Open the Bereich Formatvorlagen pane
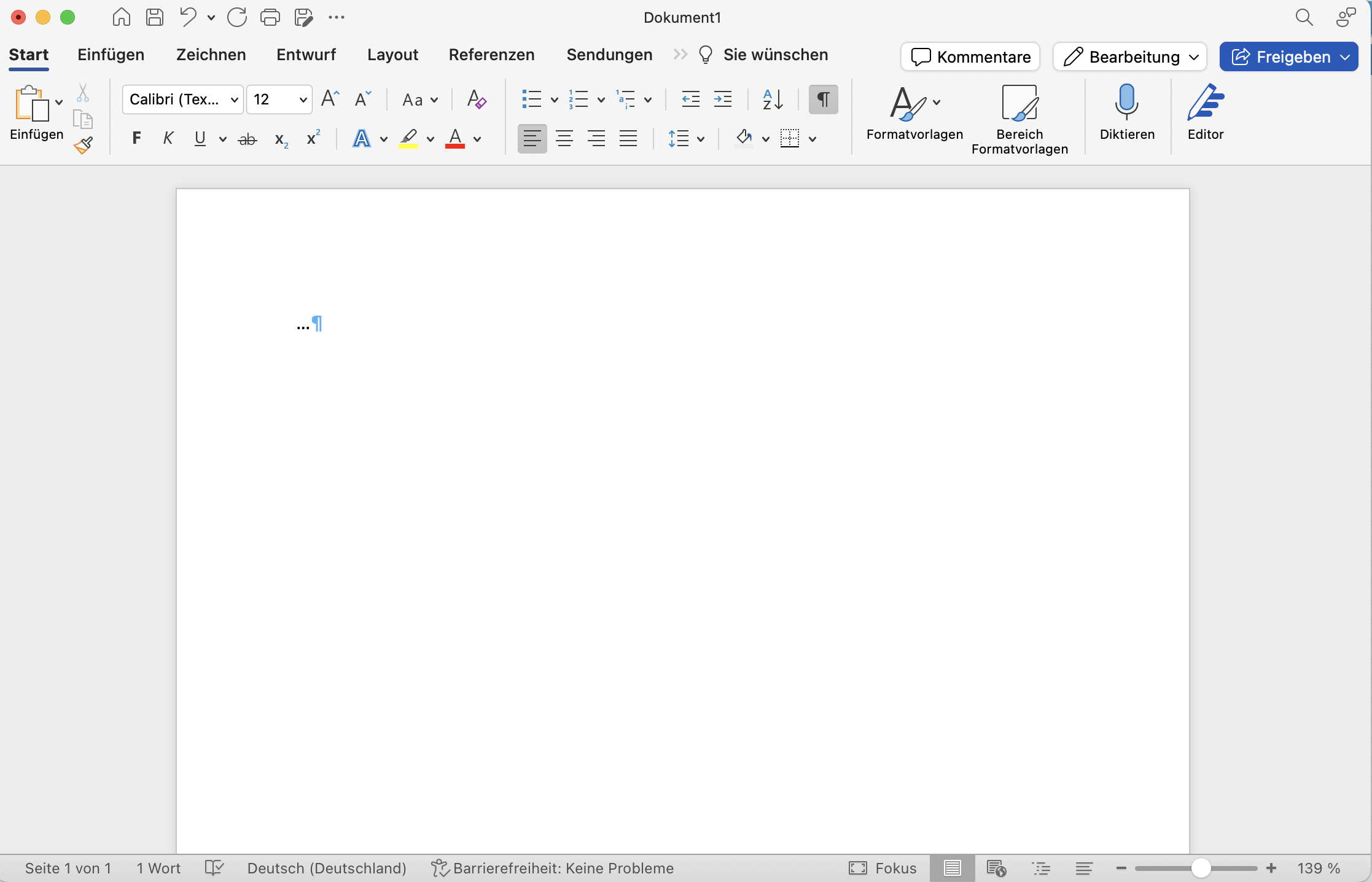This screenshot has height=882, width=1372. coord(1019,120)
